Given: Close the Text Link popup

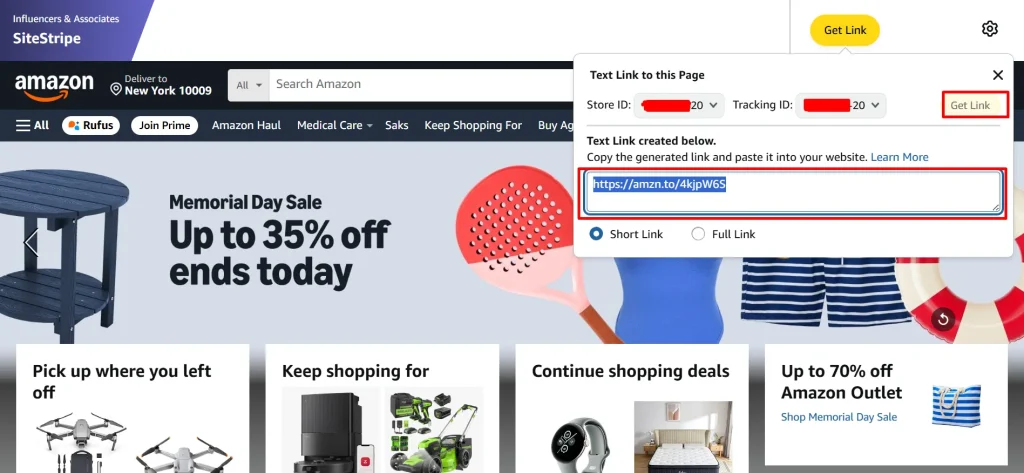Looking at the screenshot, I should (x=997, y=75).
